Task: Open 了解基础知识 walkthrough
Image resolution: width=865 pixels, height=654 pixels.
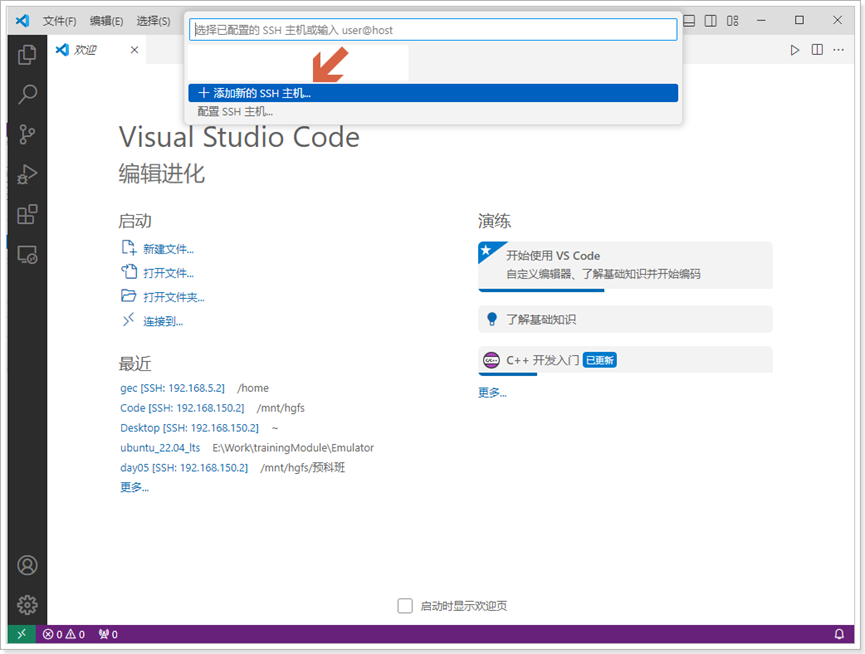Action: 625,319
